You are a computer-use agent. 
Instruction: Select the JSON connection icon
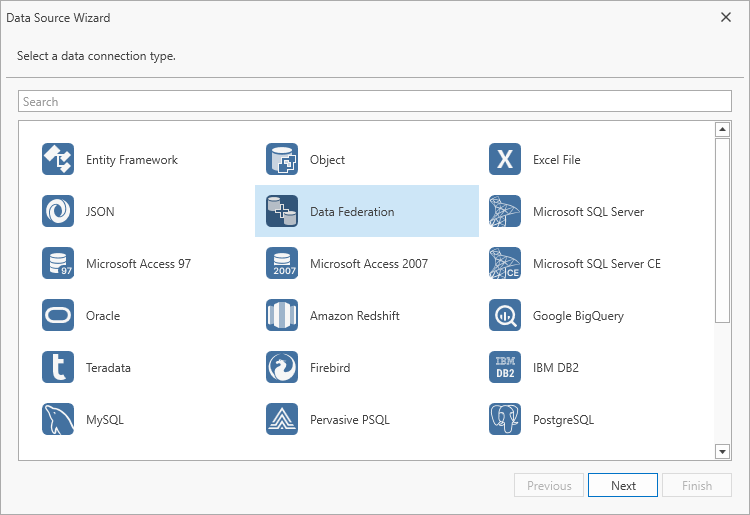tap(58, 212)
